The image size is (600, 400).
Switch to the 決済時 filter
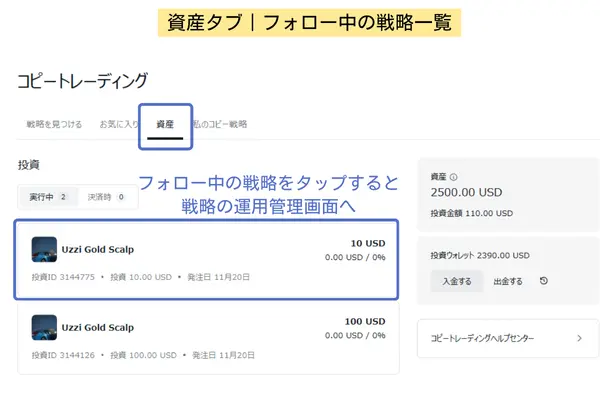[x=106, y=197]
